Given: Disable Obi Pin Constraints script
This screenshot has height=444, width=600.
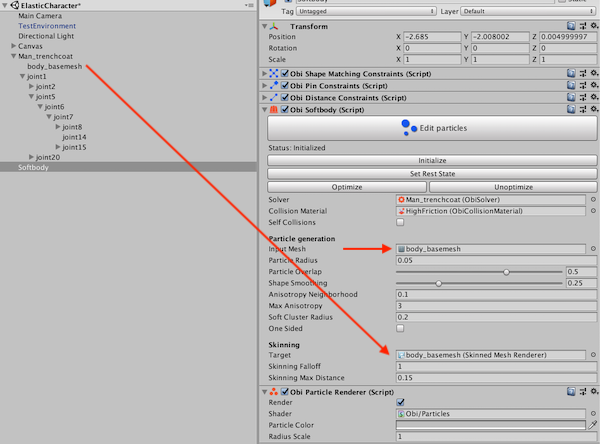Looking at the screenshot, I should tap(285, 85).
